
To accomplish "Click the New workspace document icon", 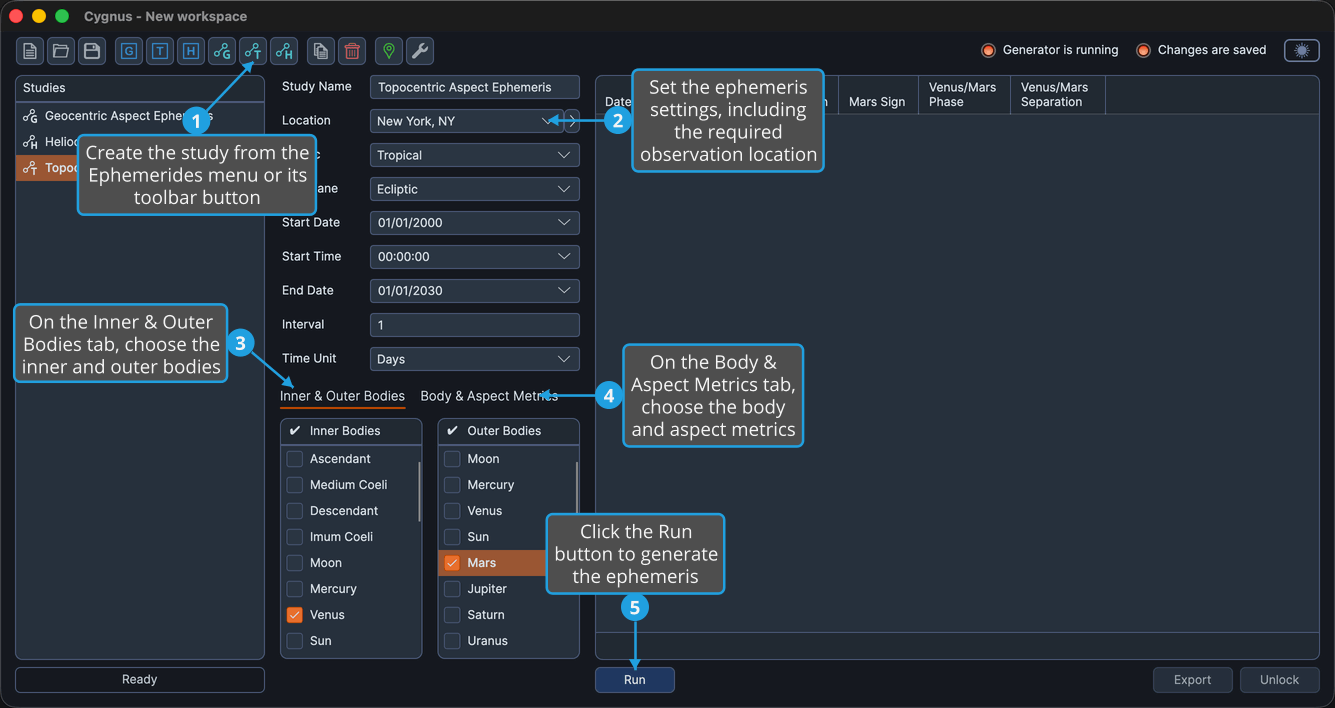I will (x=30, y=51).
